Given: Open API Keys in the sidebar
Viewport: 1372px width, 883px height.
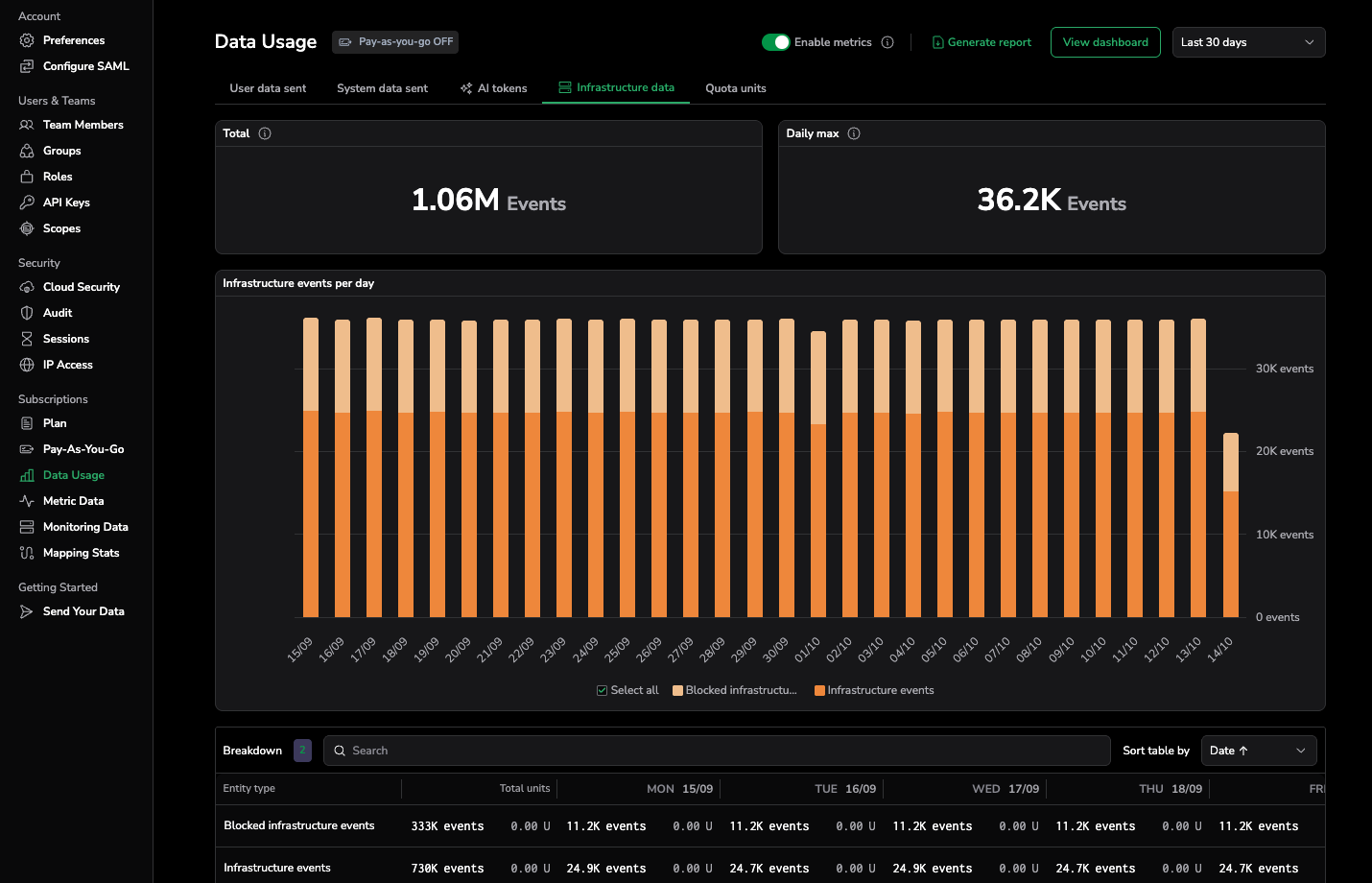Looking at the screenshot, I should click(66, 203).
